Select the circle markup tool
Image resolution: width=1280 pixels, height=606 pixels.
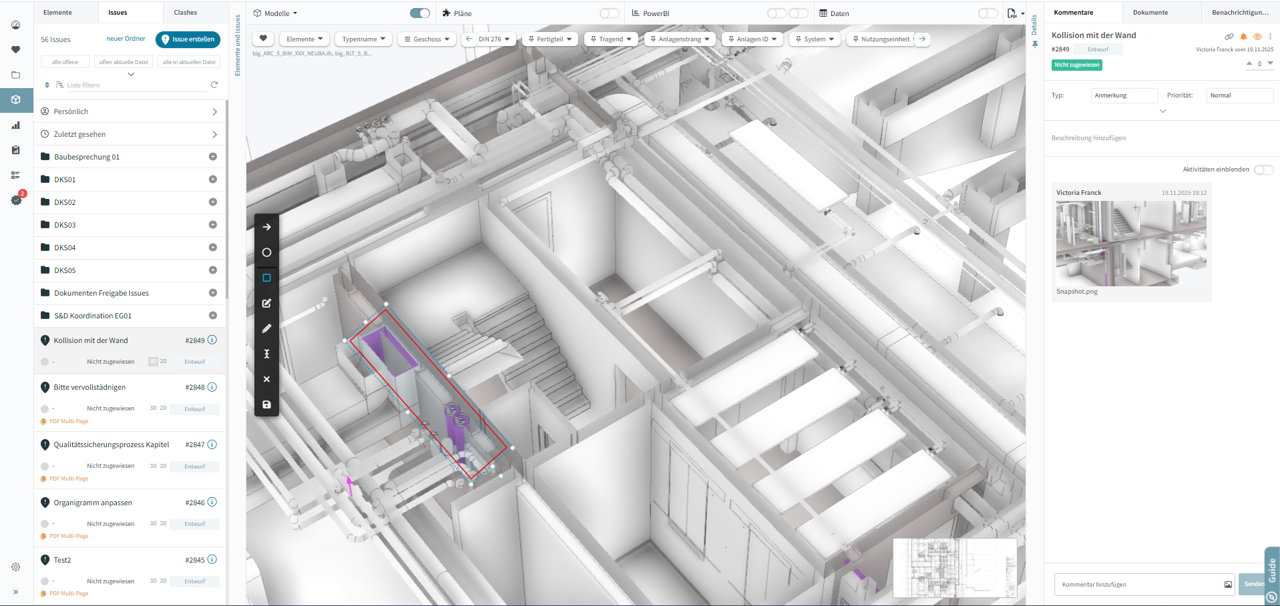[267, 252]
